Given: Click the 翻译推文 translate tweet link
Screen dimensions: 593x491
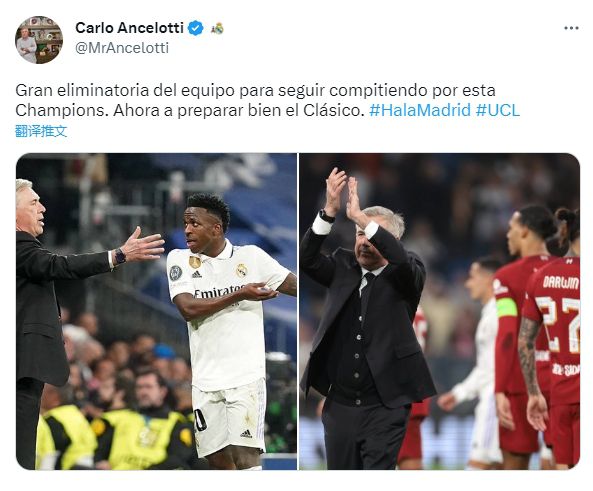Looking at the screenshot, I should point(41,131).
